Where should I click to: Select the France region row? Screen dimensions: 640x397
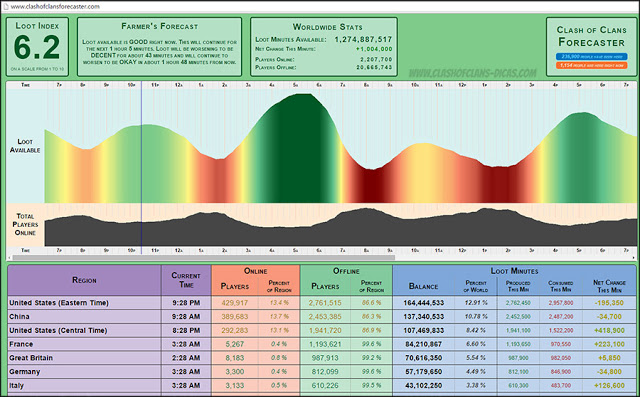point(322,344)
